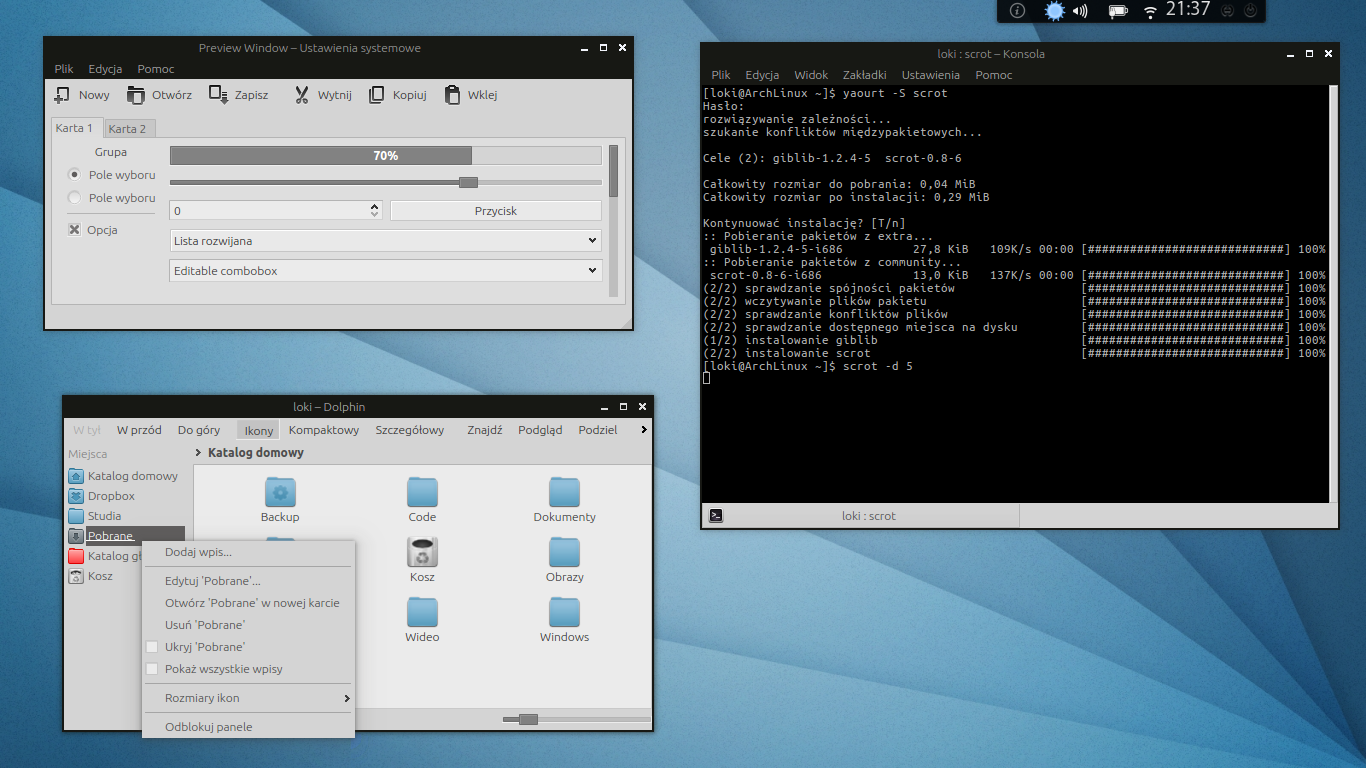1366x768 pixels.
Task: Select the second Pole wyboru radio button
Action: pyautogui.click(x=74, y=198)
